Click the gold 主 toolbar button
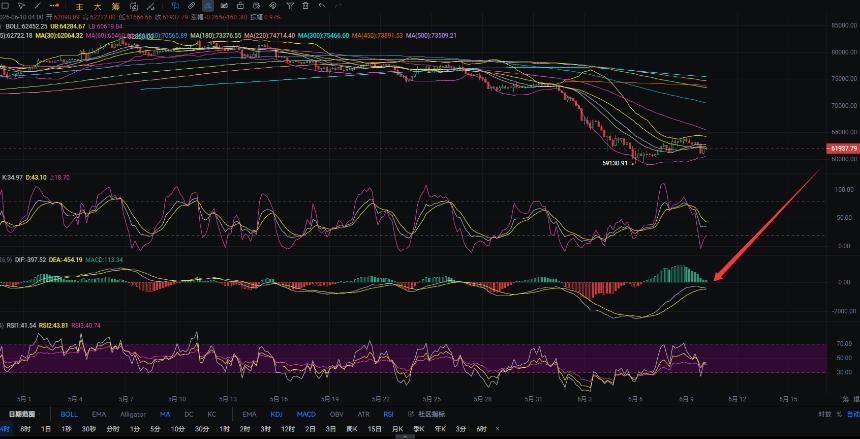860x439 pixels. [79, 7]
